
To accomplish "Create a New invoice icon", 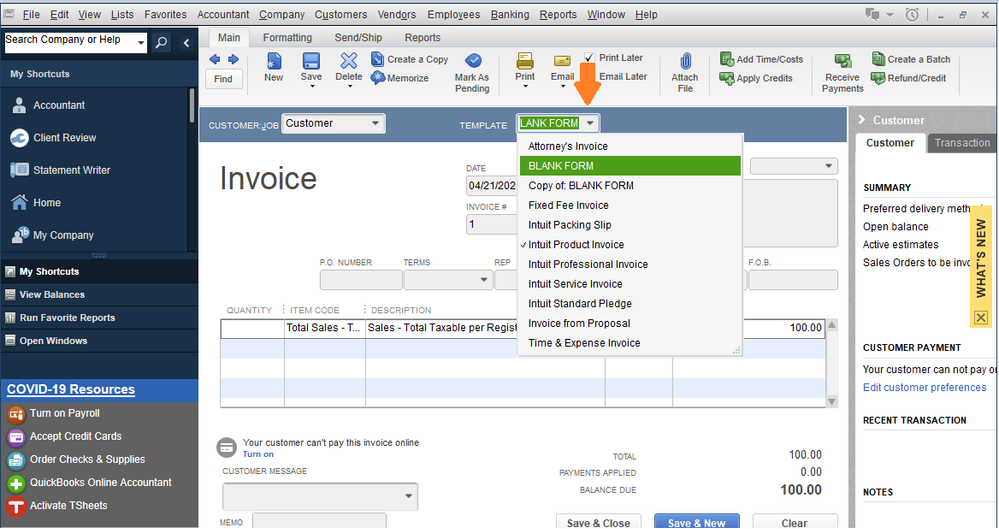I will click(x=273, y=61).
